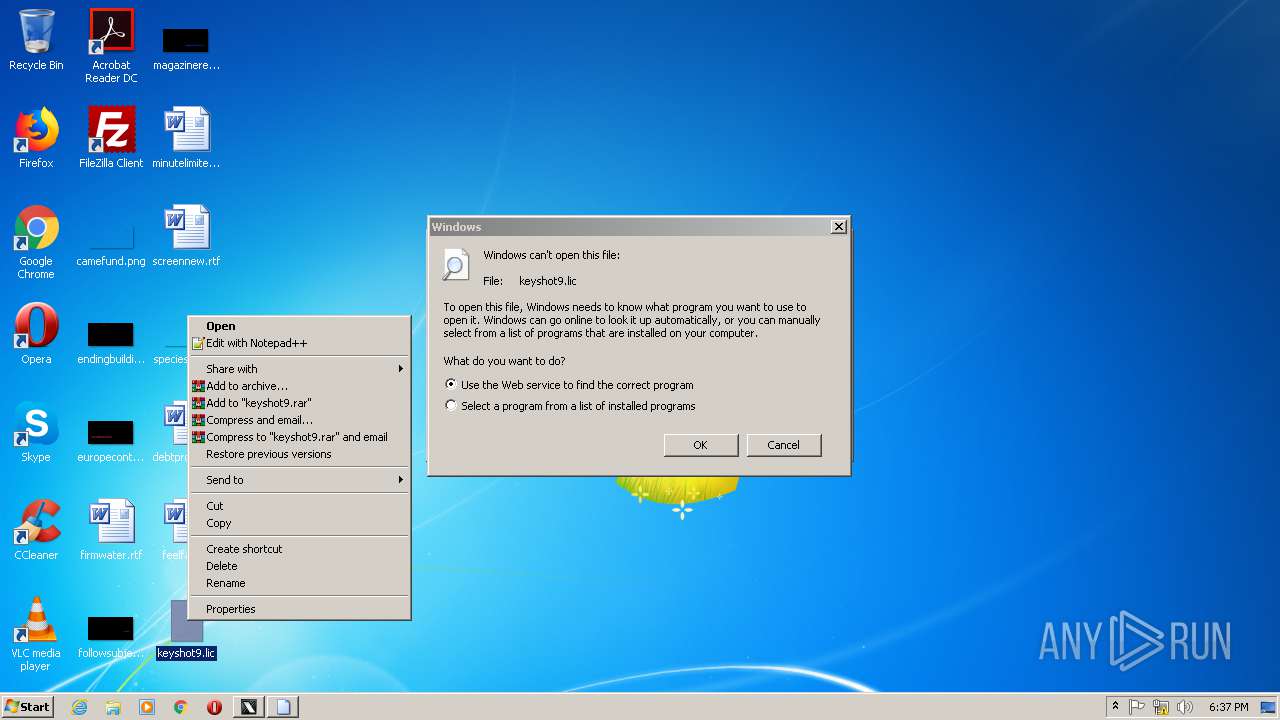Viewport: 1280px width, 720px height.
Task: Choose Cut in context menu
Action: [x=299, y=506]
